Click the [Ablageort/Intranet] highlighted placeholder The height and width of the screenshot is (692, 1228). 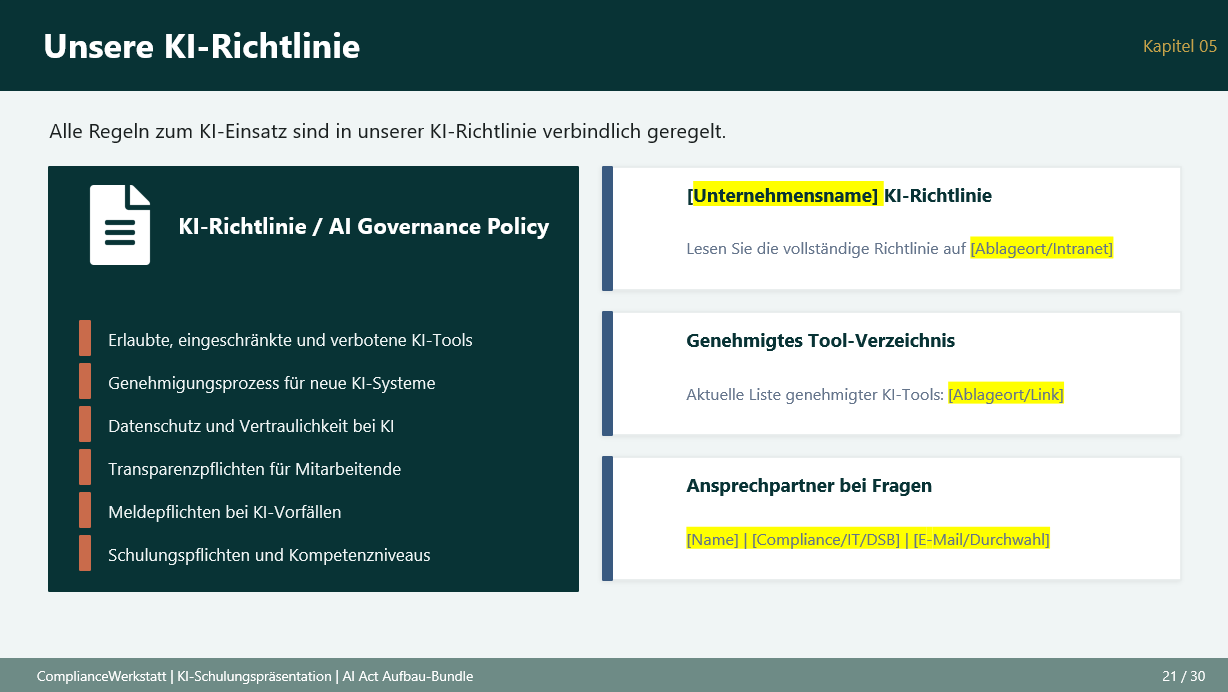tap(1042, 248)
